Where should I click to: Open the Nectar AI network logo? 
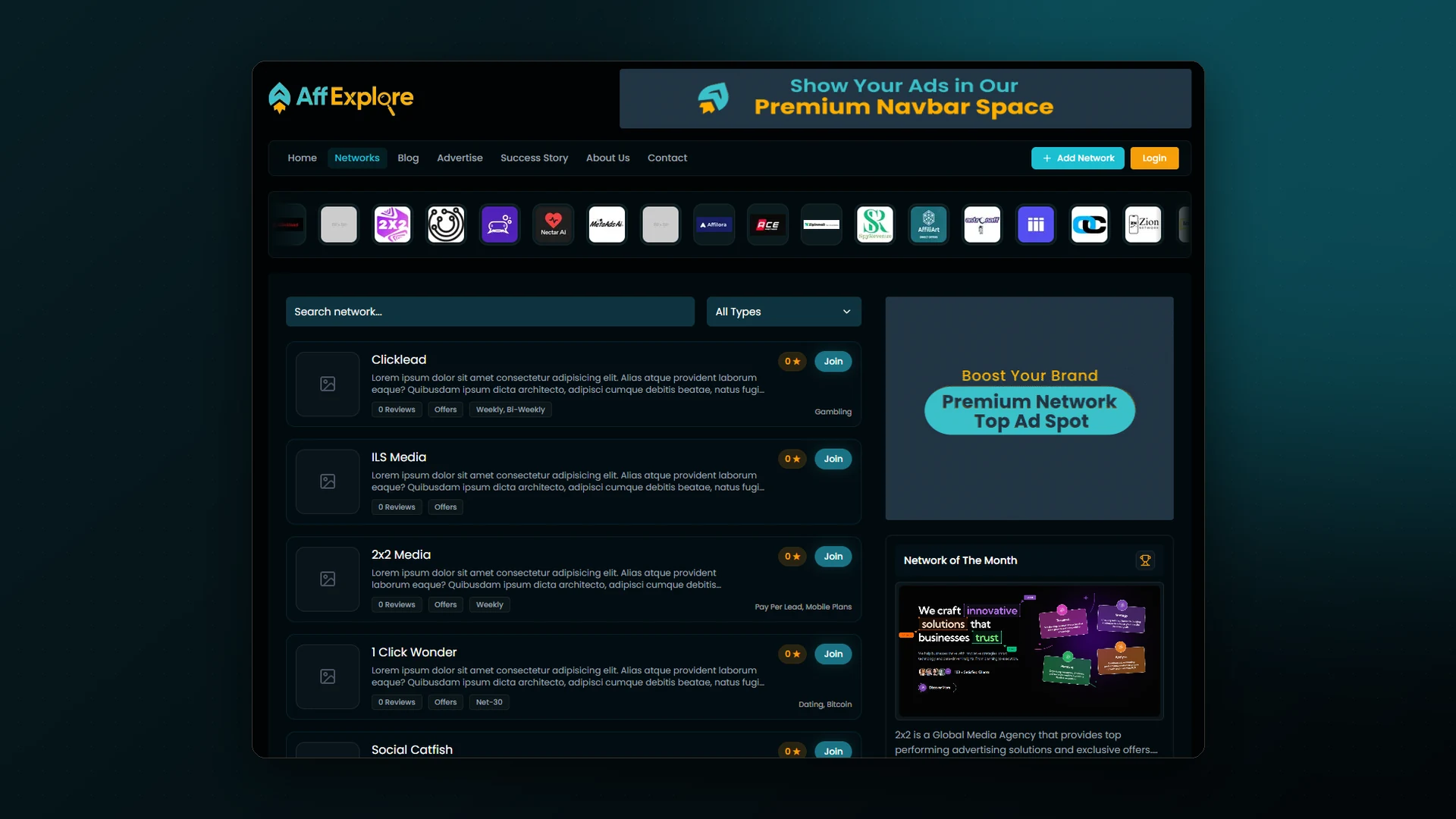(553, 224)
